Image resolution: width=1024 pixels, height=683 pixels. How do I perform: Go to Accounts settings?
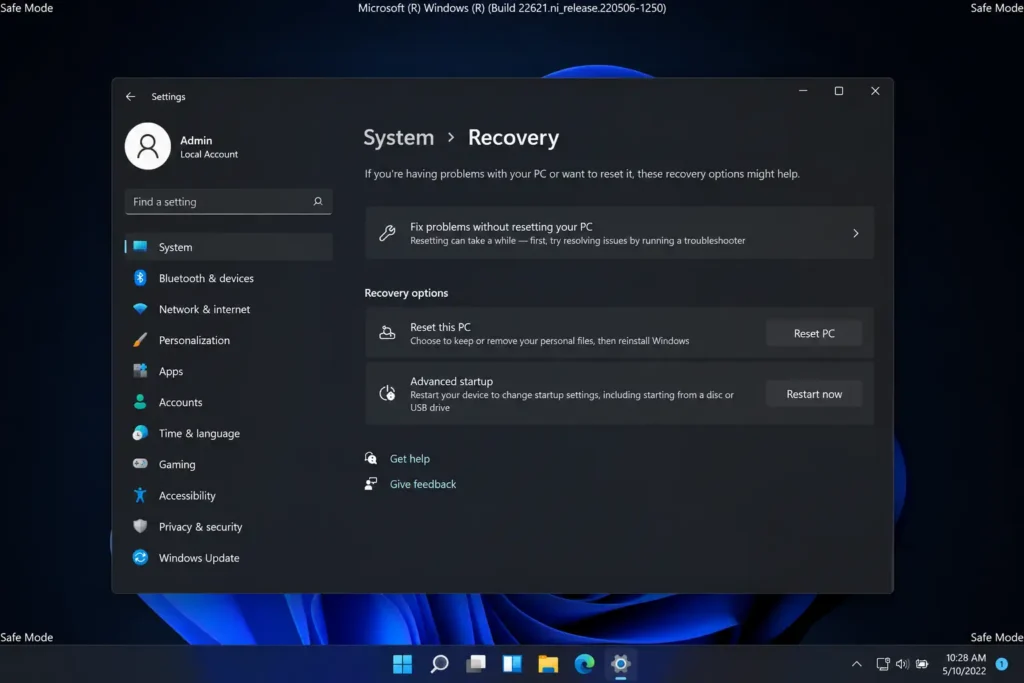(x=229, y=402)
